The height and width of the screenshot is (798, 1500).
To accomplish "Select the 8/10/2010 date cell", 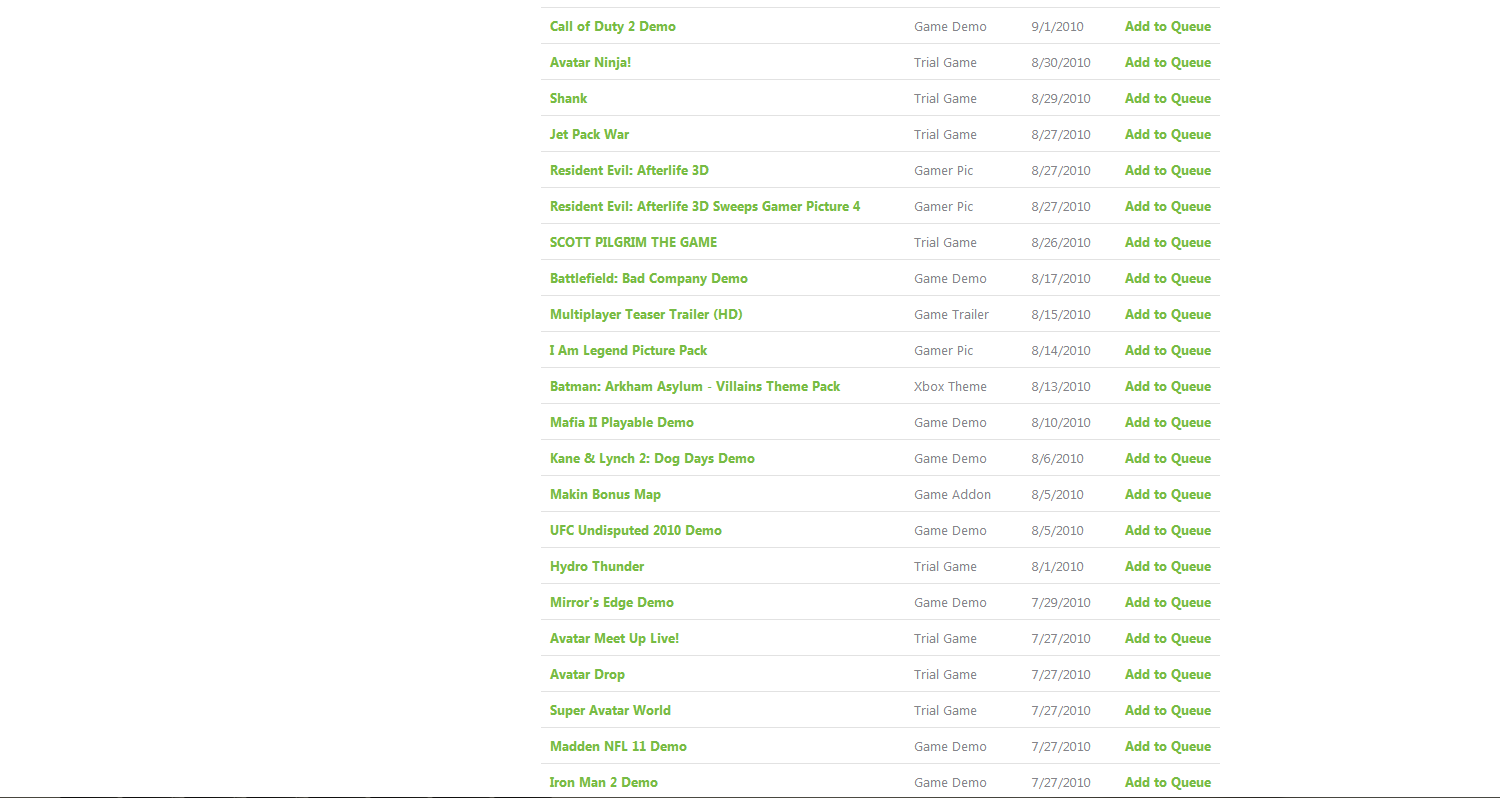I will pyautogui.click(x=1061, y=423).
